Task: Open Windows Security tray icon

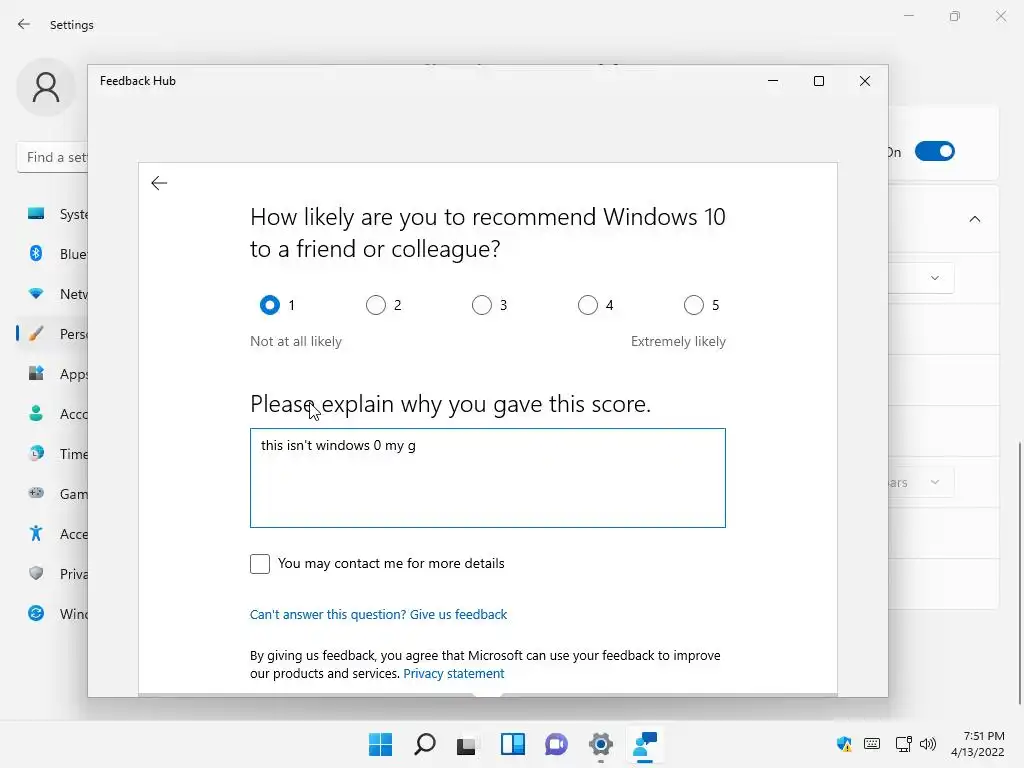Action: pyautogui.click(x=844, y=744)
